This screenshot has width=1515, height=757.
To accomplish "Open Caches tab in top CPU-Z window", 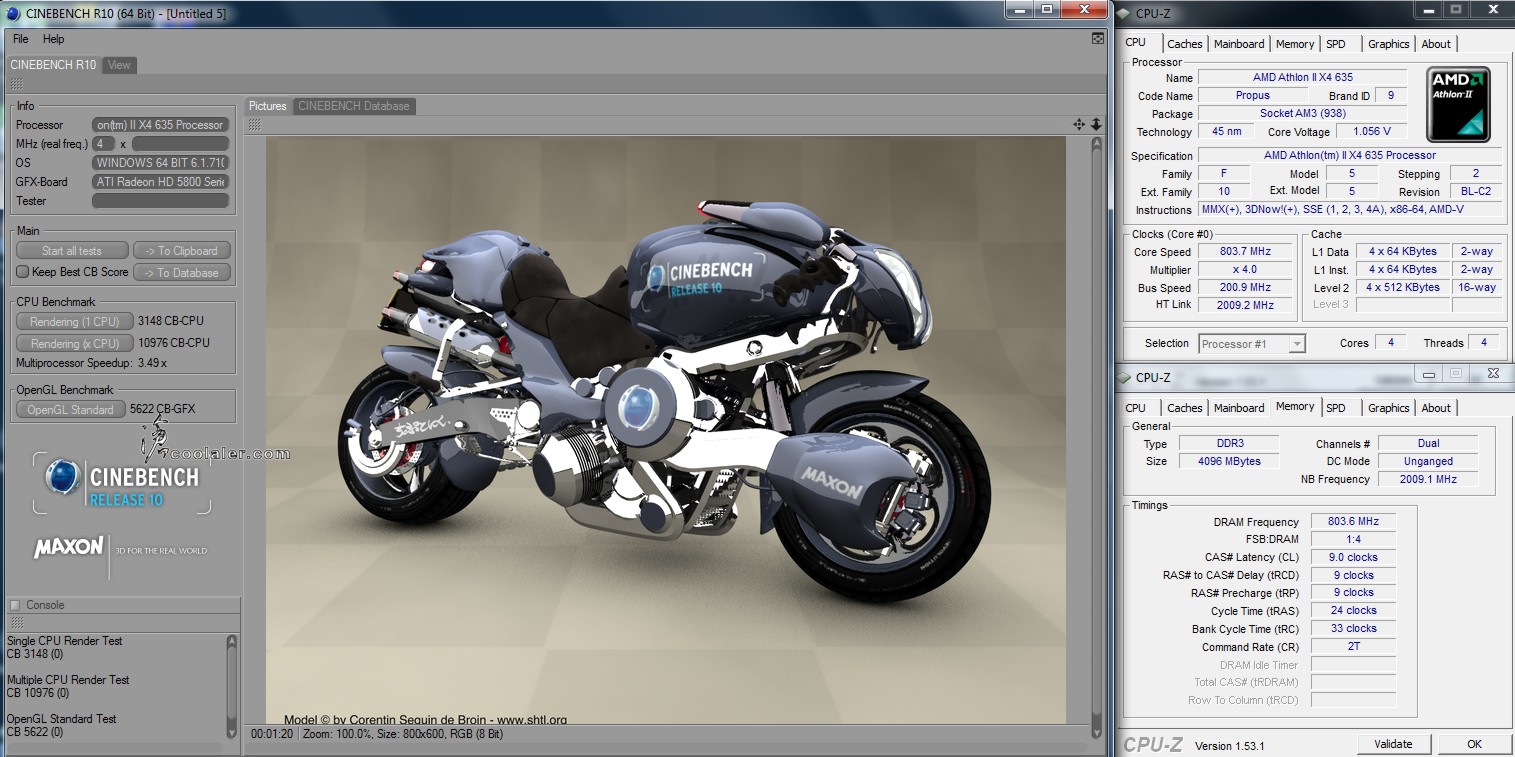I will (1185, 44).
